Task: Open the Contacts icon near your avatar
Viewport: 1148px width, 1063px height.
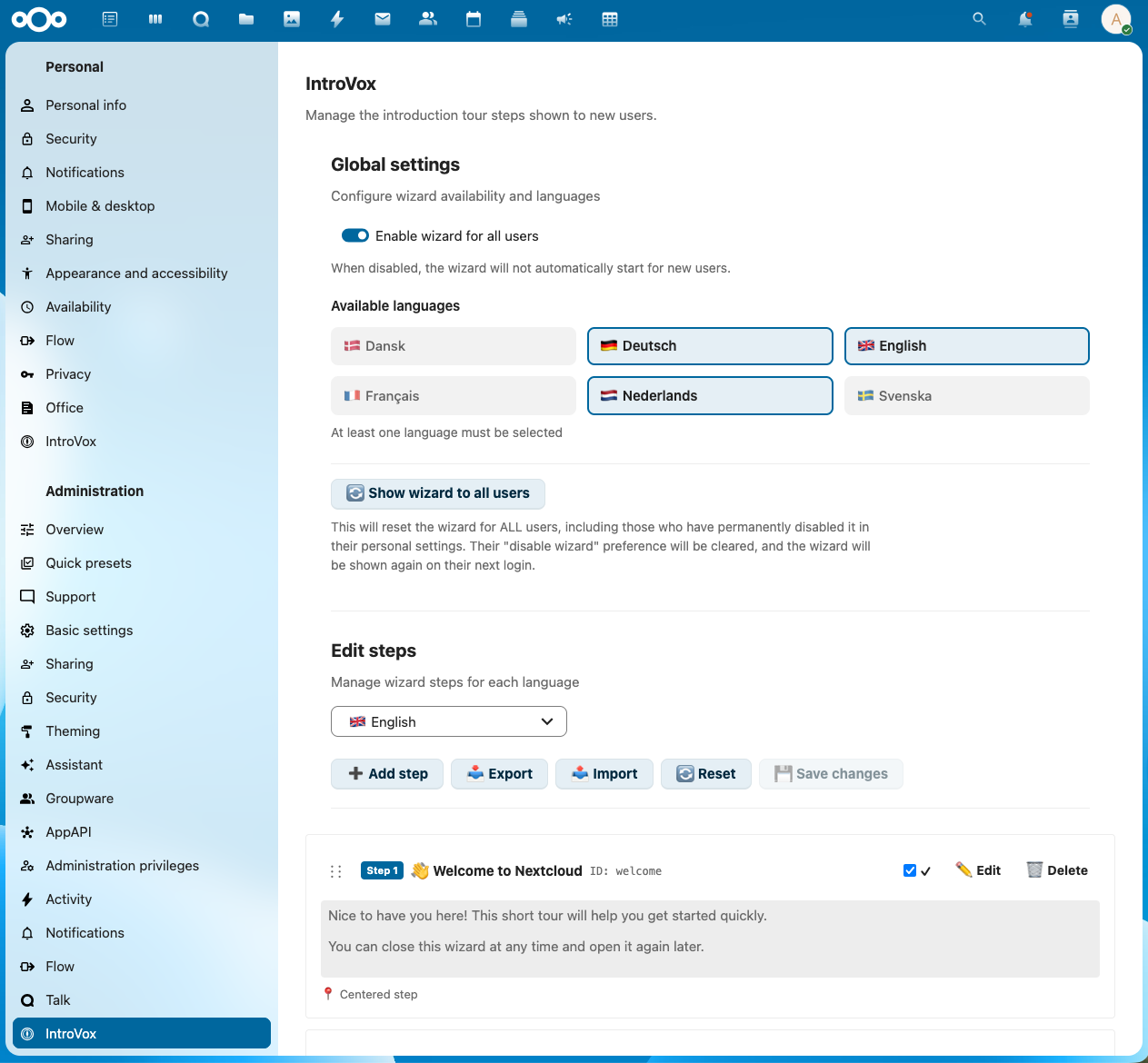Action: [x=1070, y=18]
